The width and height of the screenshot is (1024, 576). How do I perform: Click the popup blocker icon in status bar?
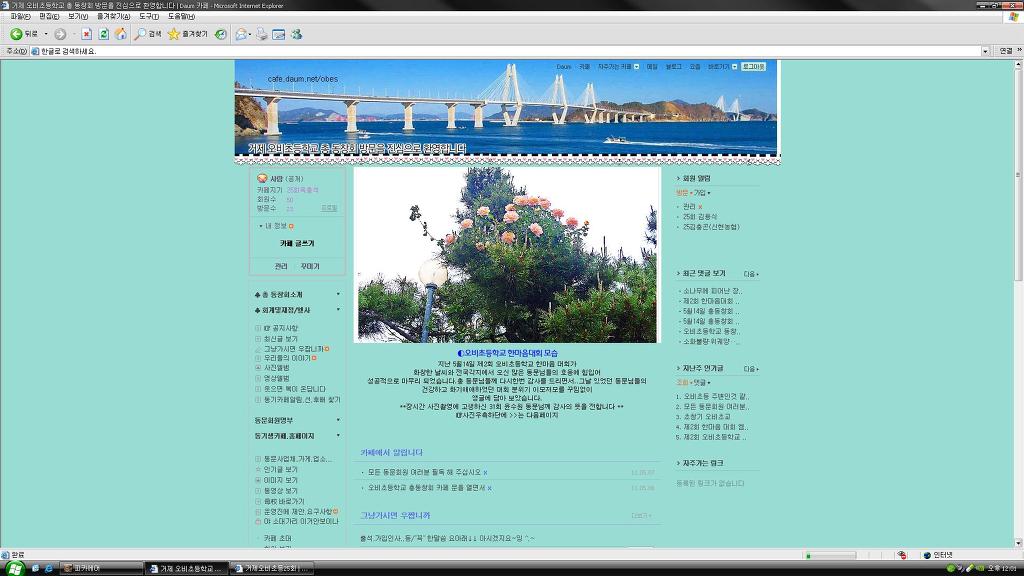902,555
